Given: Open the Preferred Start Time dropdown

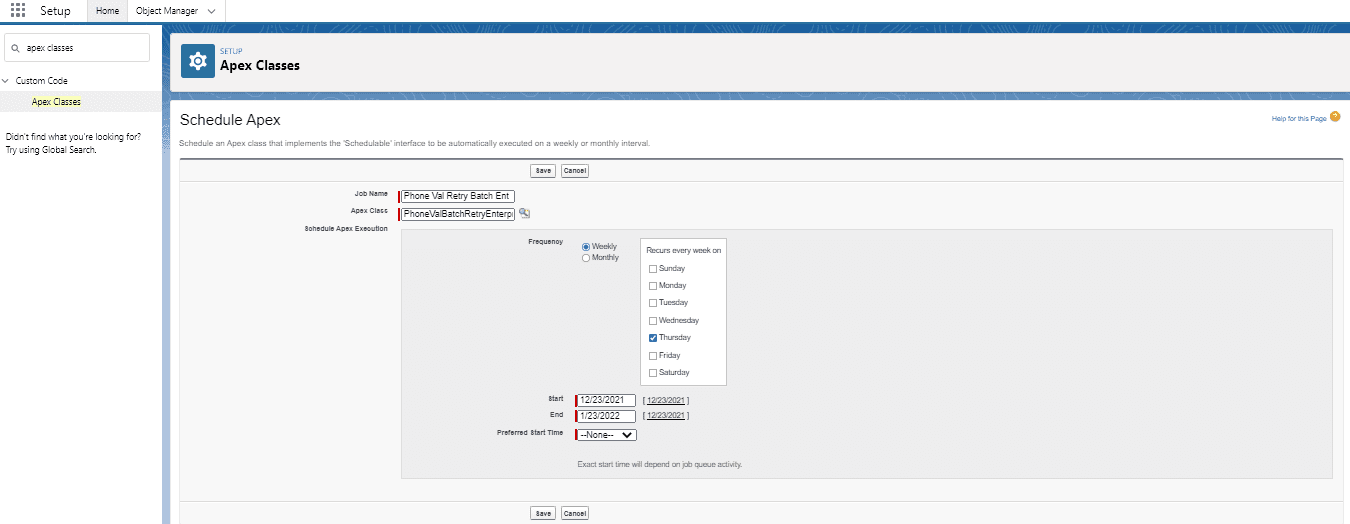Looking at the screenshot, I should [607, 435].
